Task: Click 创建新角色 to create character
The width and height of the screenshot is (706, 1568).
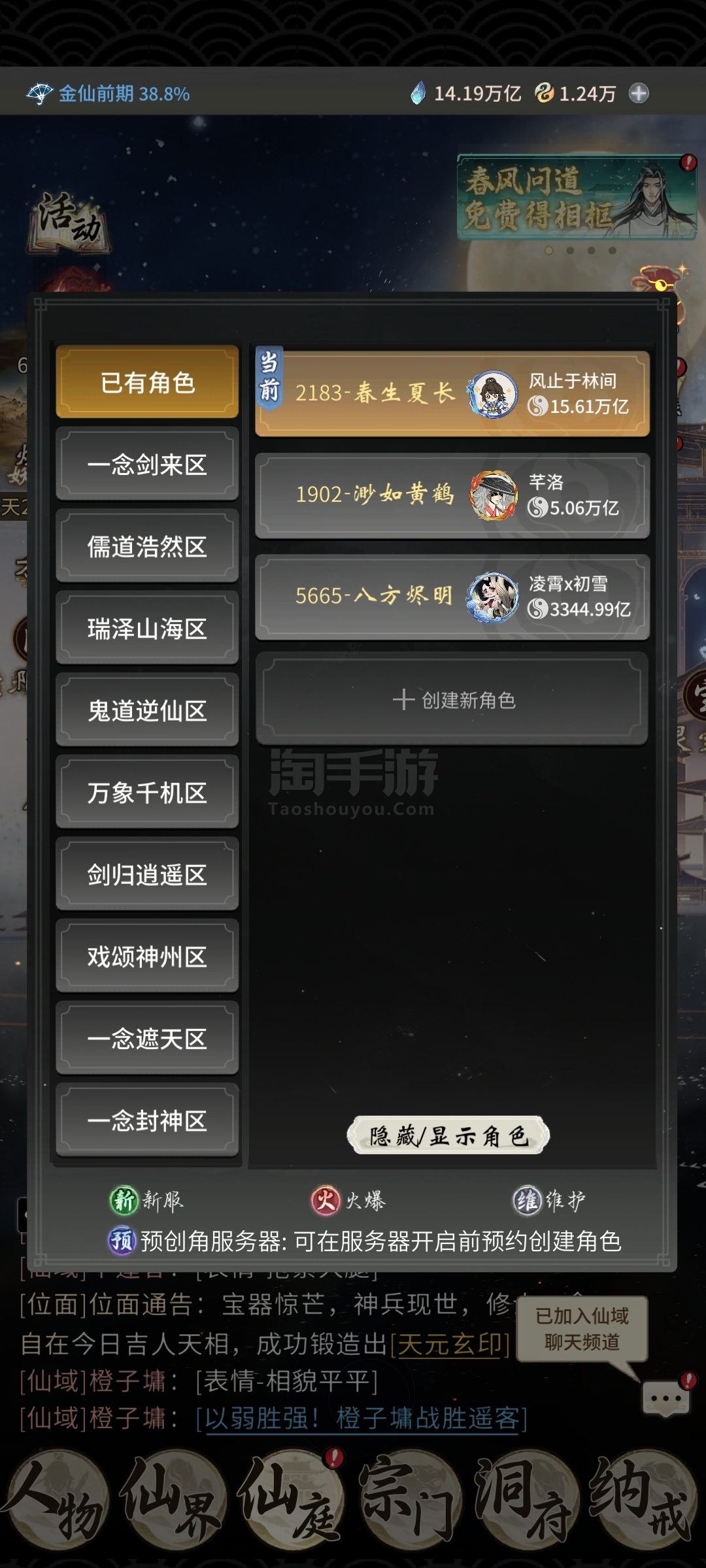Action: coord(452,699)
